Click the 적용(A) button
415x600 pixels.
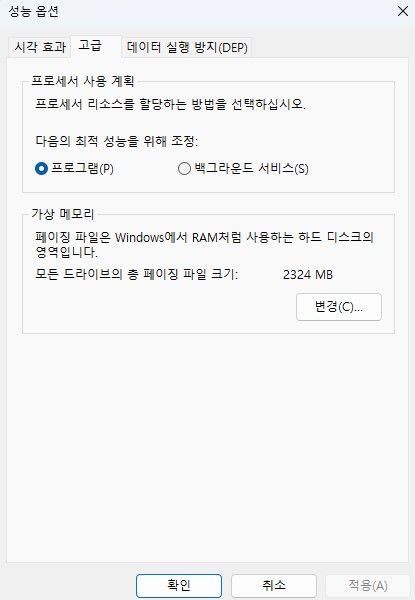(x=368, y=585)
